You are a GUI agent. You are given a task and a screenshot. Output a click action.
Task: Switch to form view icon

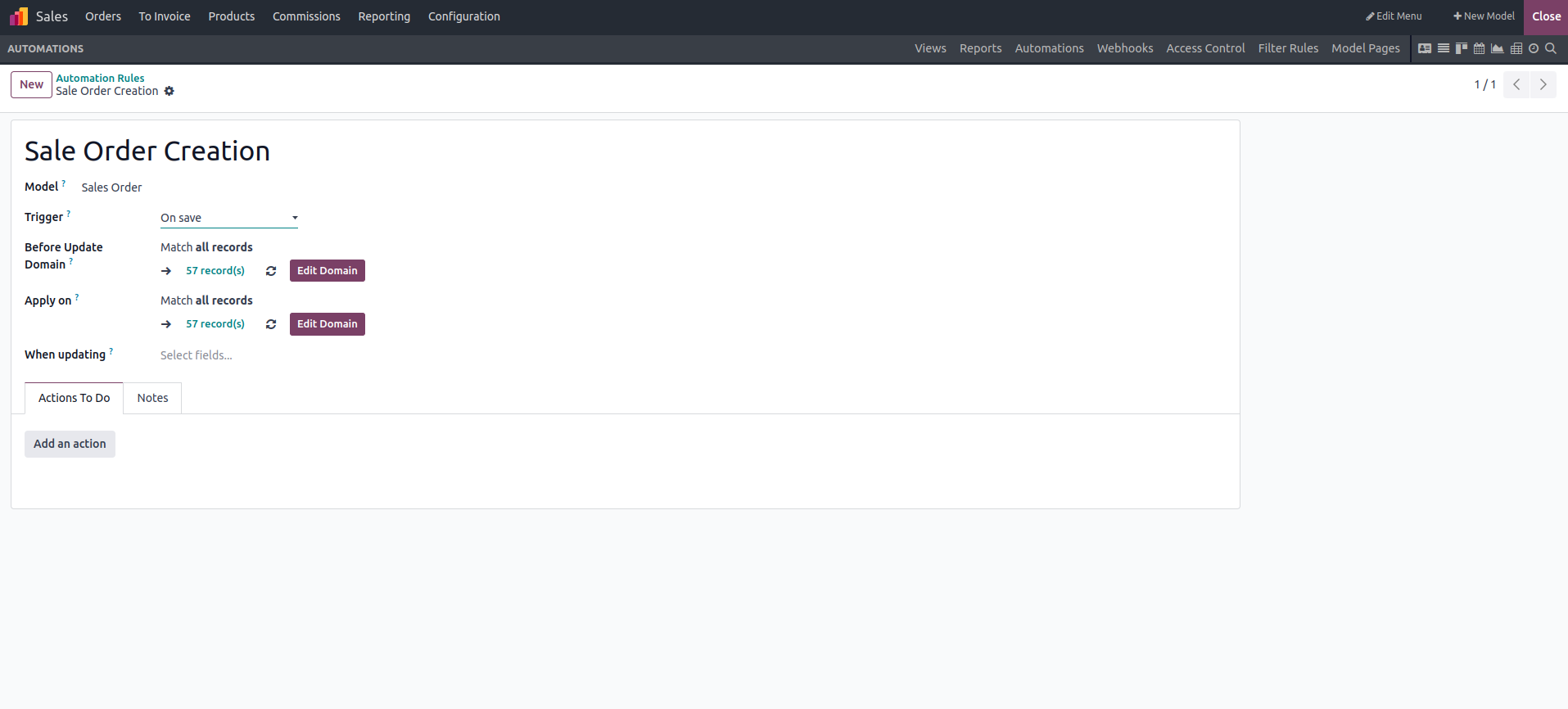point(1425,48)
